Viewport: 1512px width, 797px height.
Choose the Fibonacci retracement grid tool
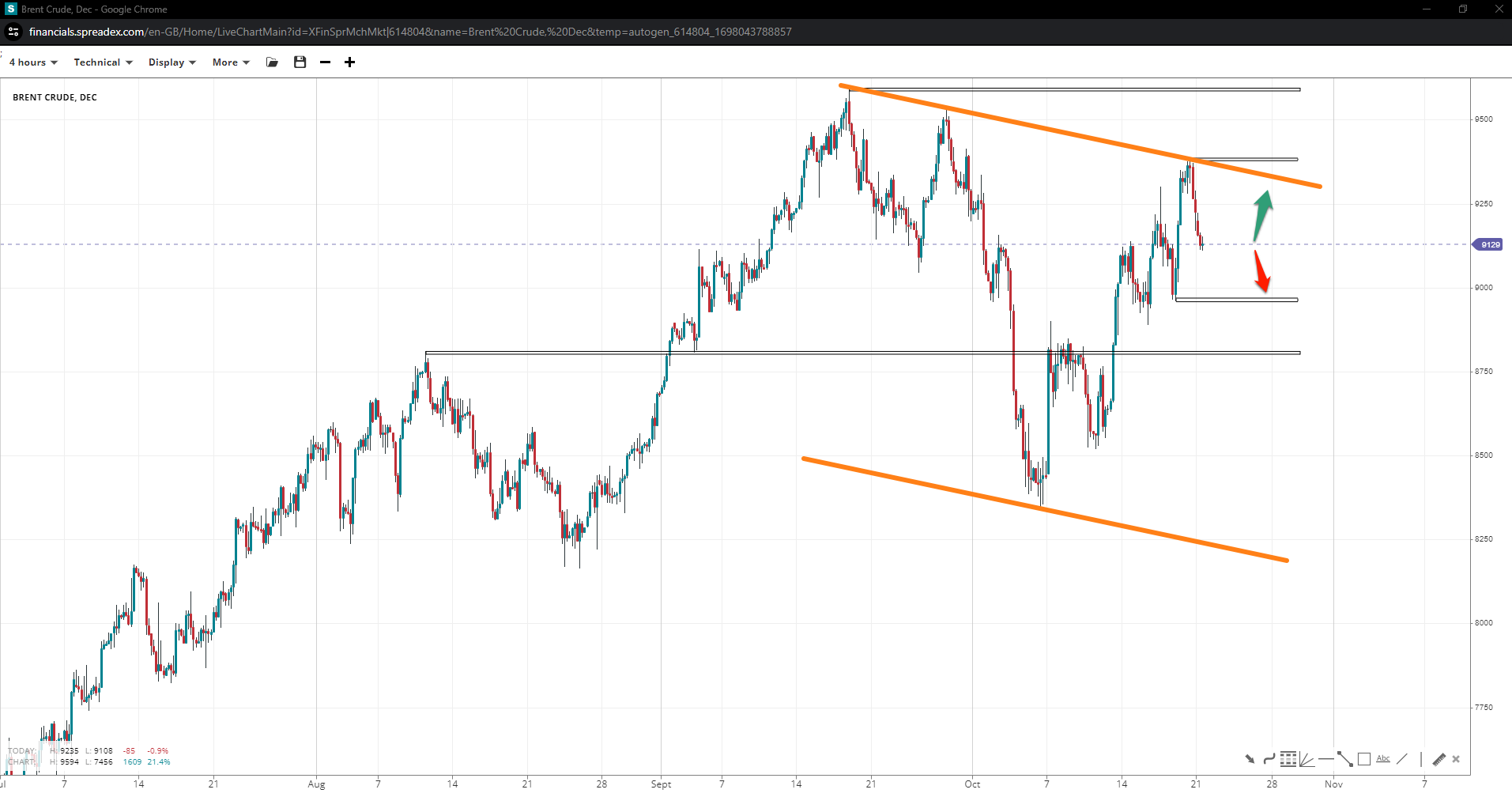pos(1288,759)
